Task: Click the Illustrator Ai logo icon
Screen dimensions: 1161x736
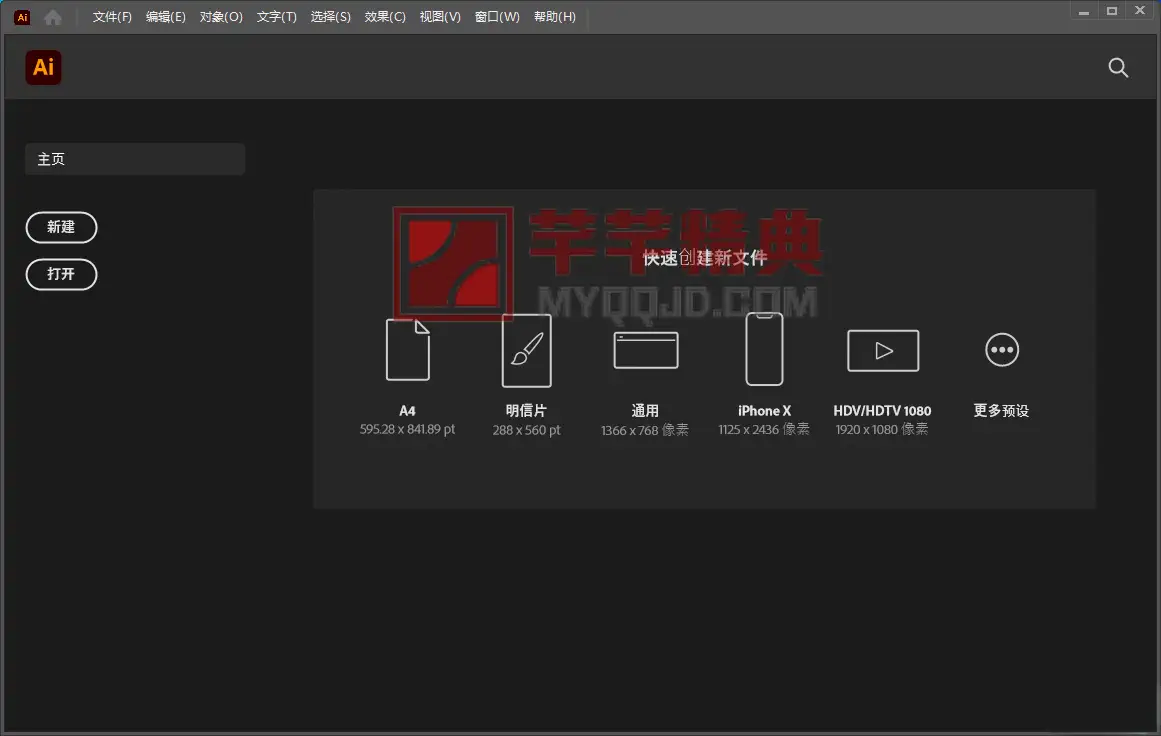Action: pos(43,67)
